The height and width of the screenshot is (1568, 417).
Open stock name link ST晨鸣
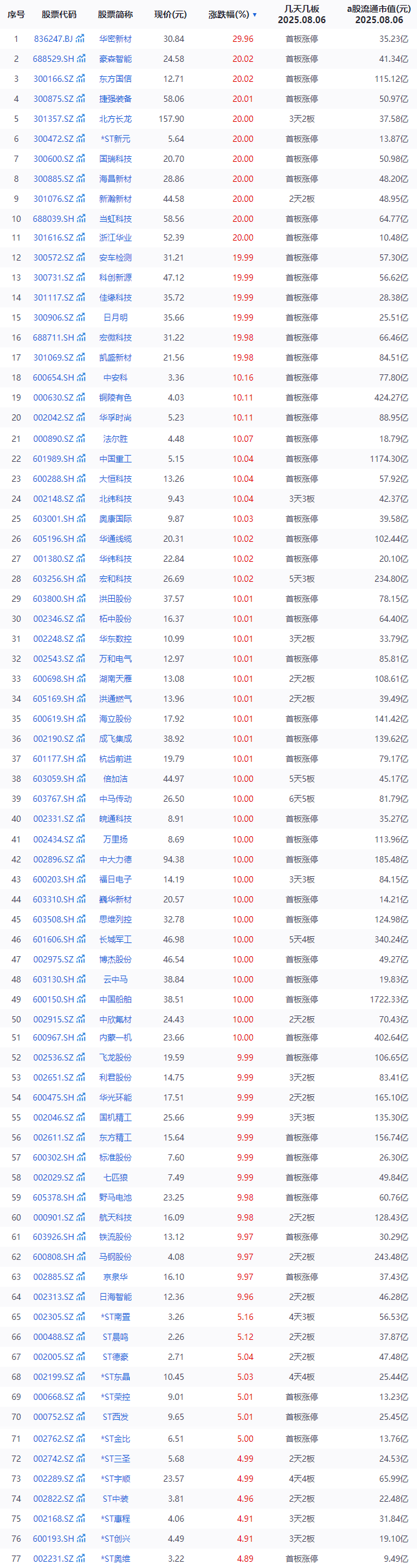(115, 1337)
